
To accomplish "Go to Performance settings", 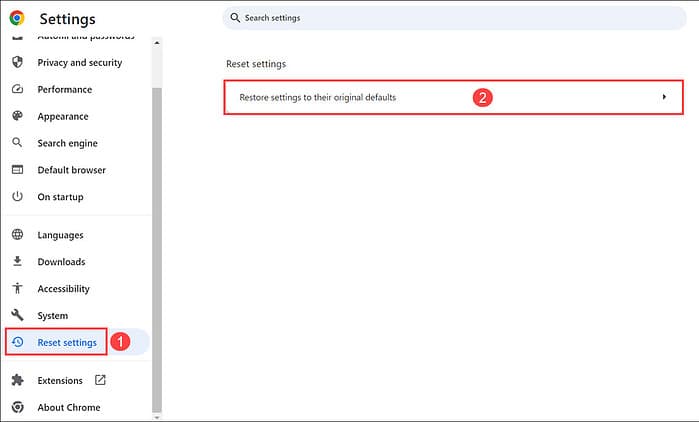I will 65,89.
